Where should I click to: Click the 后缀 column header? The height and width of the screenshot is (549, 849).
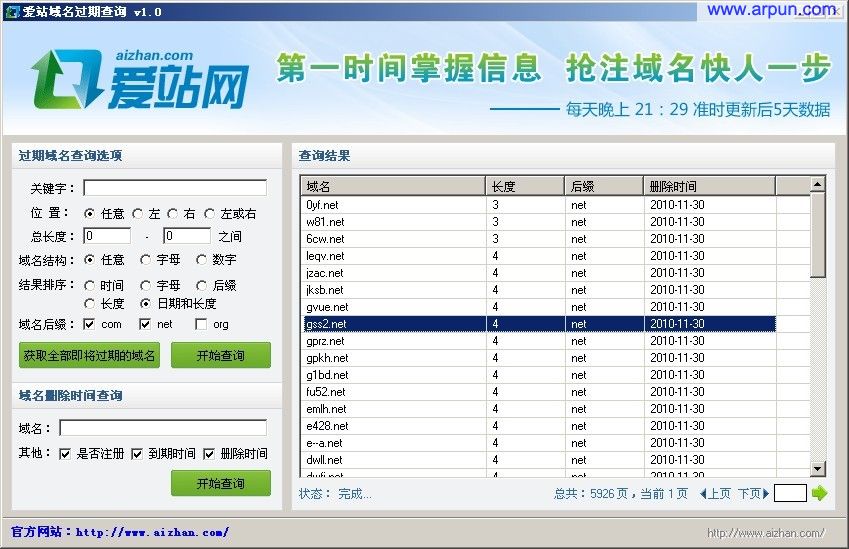[604, 186]
